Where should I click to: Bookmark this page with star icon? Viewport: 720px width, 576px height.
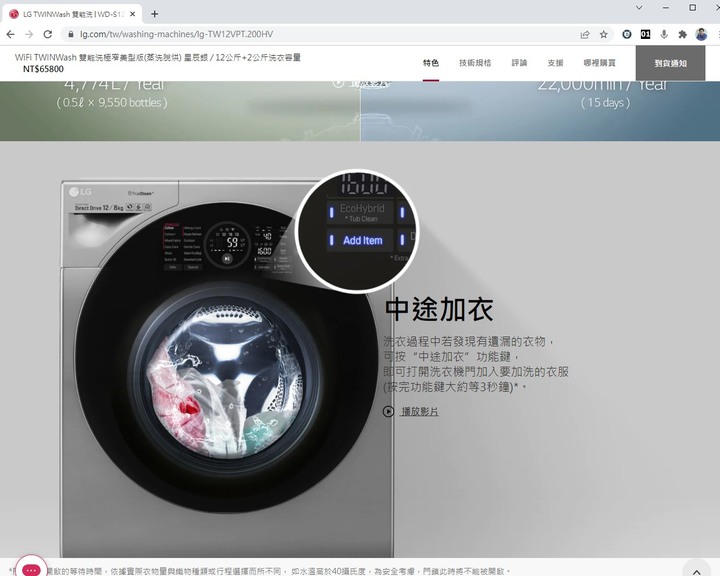[604, 34]
